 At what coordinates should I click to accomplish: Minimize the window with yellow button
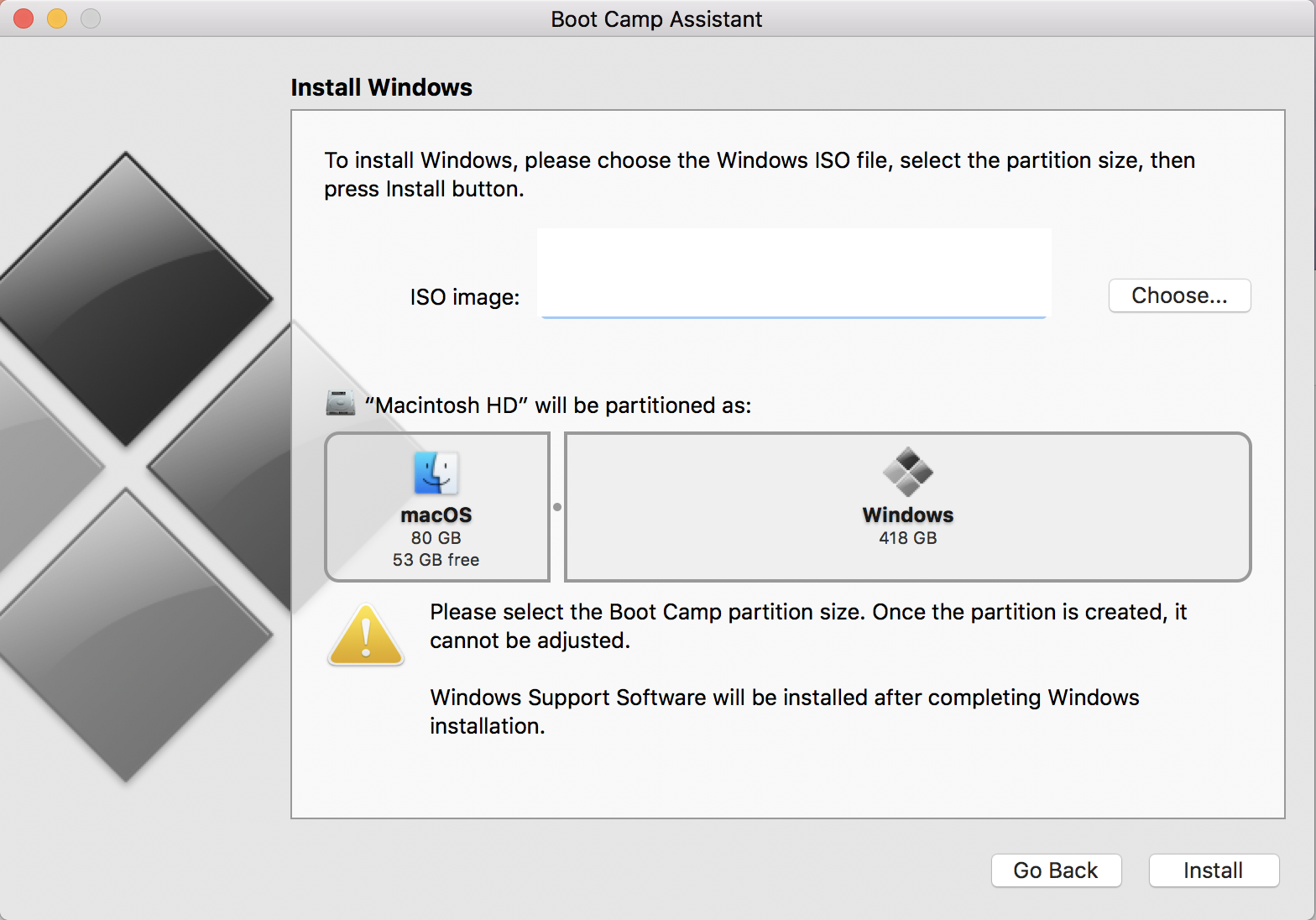point(57,18)
